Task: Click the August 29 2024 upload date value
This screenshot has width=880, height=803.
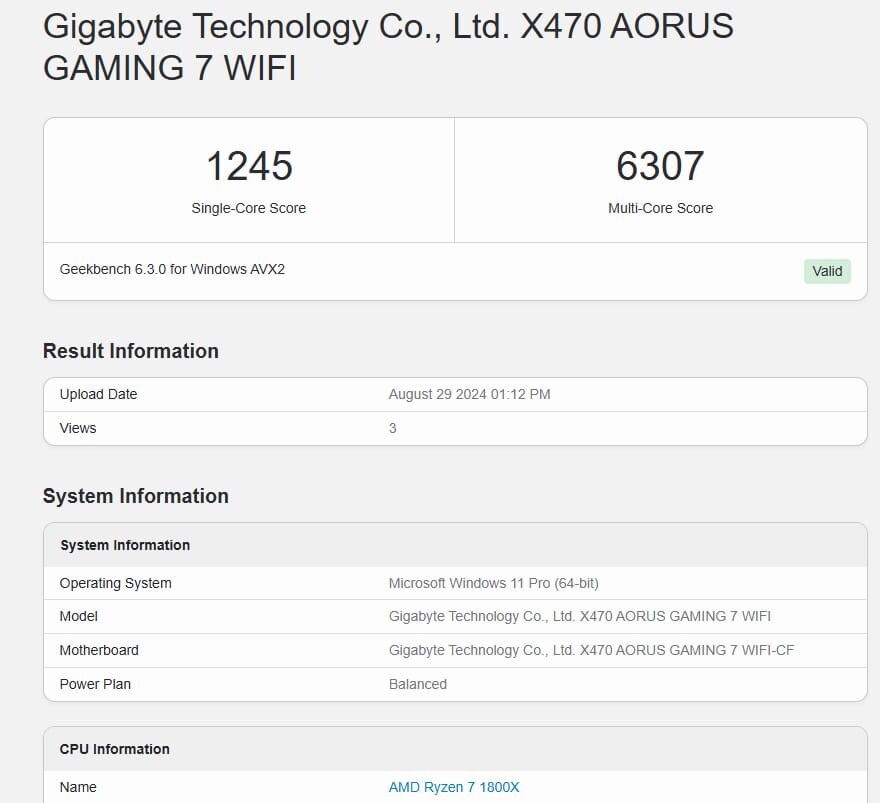Action: tap(469, 394)
